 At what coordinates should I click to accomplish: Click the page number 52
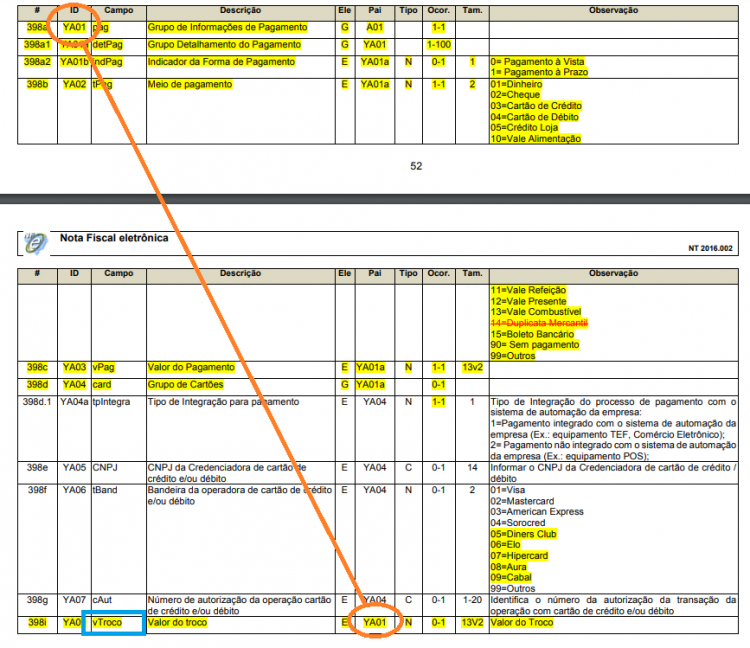[x=416, y=166]
